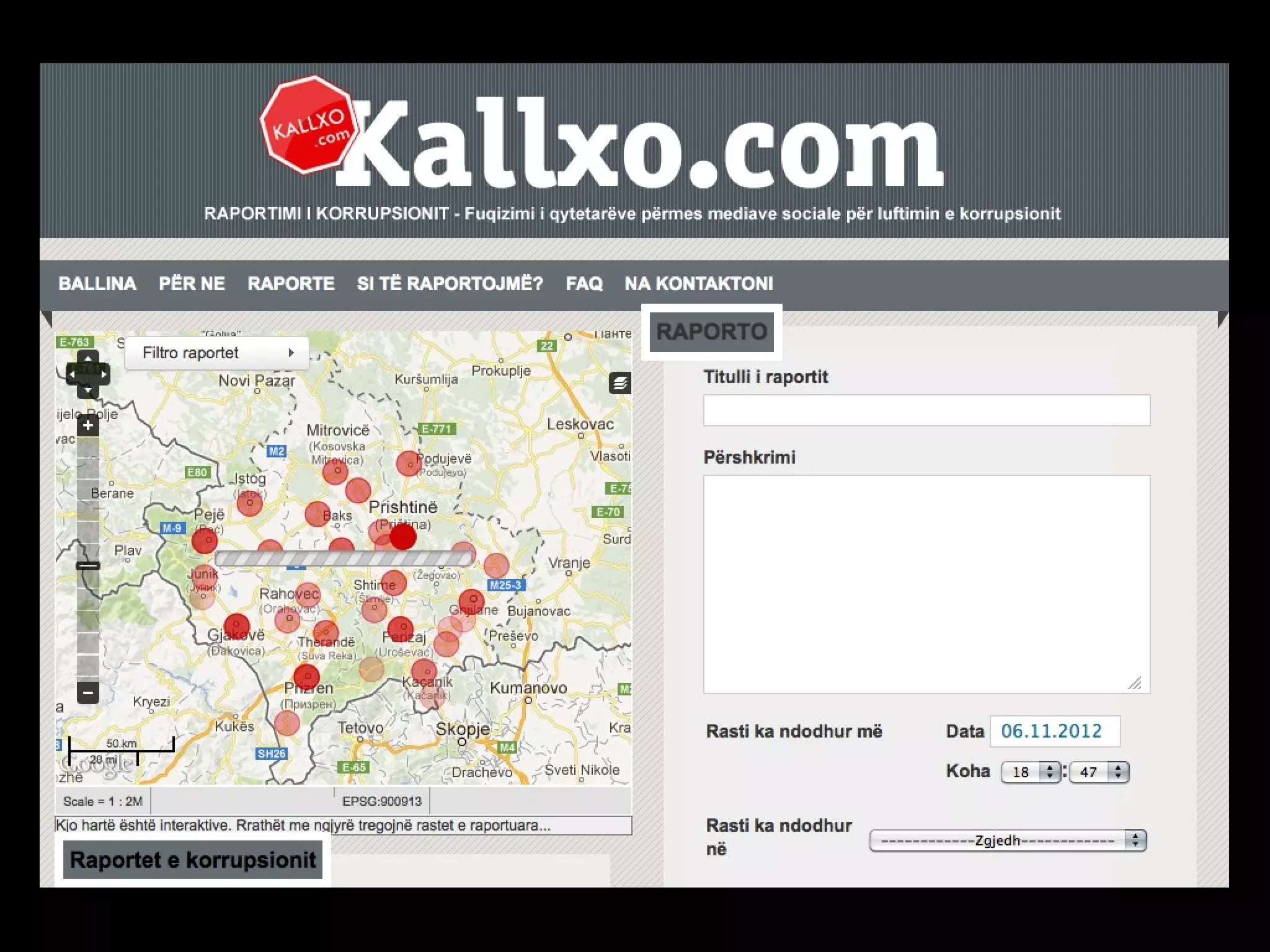Expand the Filtro raportet menu
Image resolution: width=1270 pixels, height=952 pixels.
(x=217, y=353)
